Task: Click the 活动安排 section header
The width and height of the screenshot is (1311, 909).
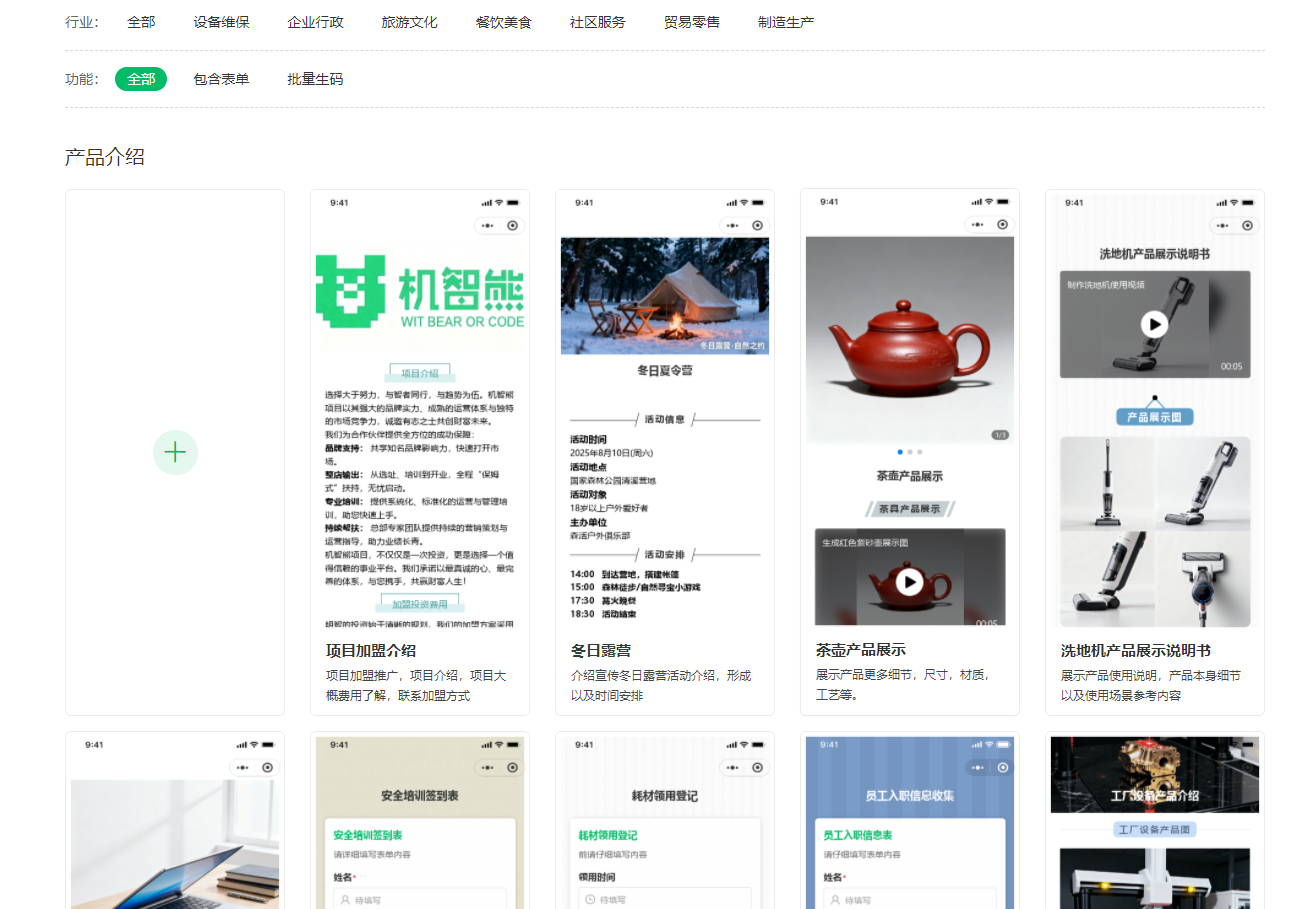Action: (665, 554)
